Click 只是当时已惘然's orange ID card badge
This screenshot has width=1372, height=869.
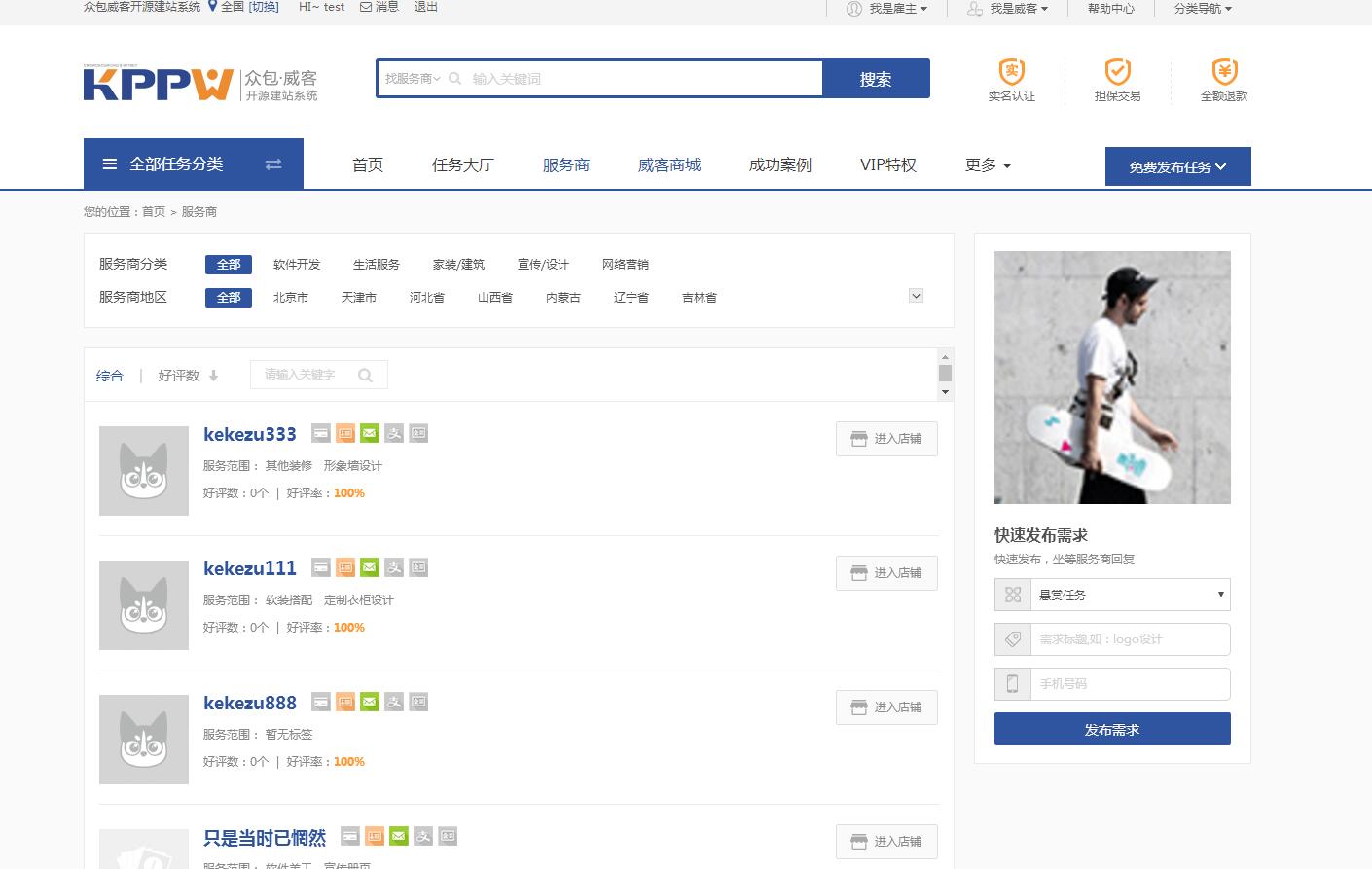click(x=375, y=836)
